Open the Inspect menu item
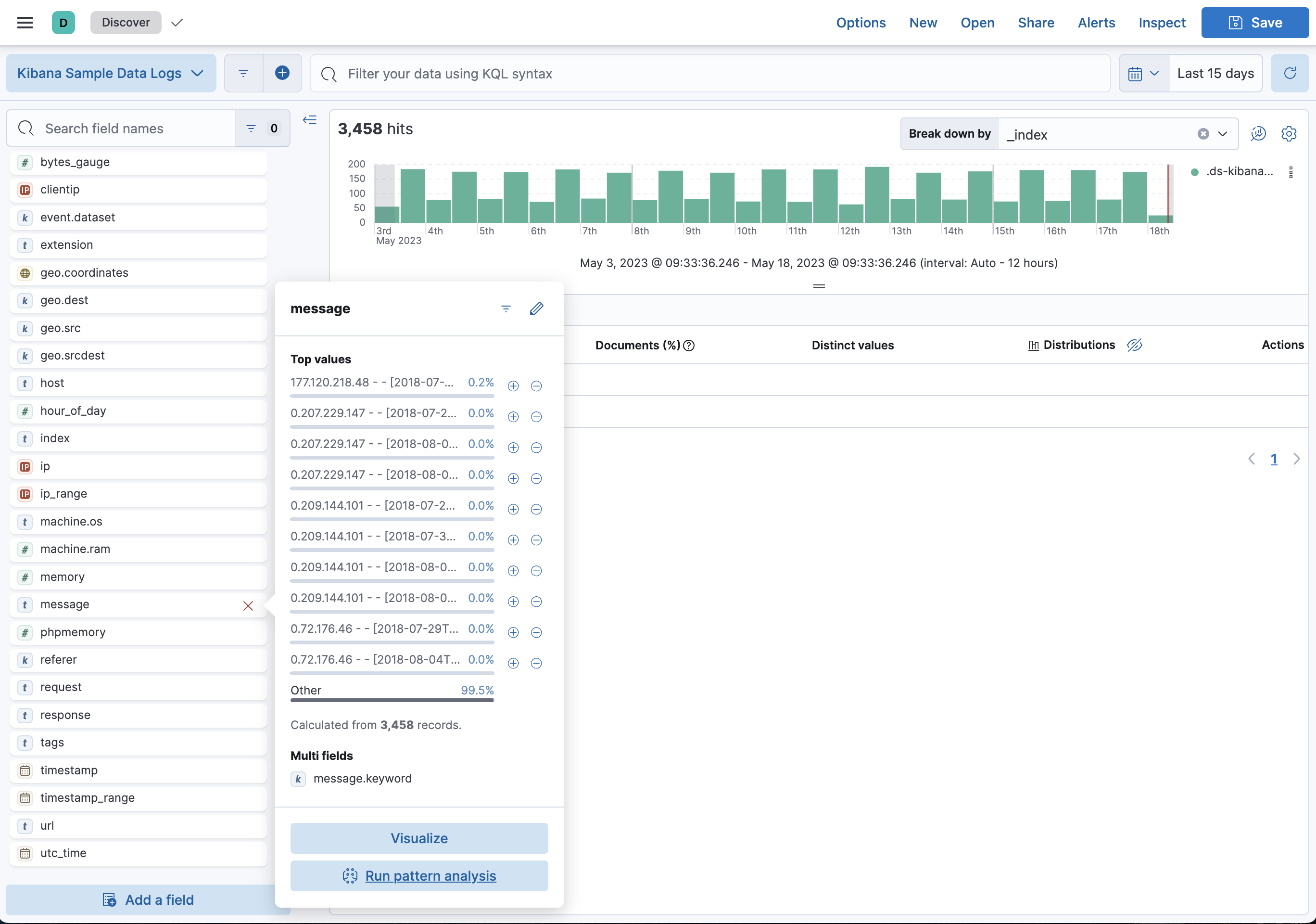Image resolution: width=1316 pixels, height=924 pixels. 1161,22
